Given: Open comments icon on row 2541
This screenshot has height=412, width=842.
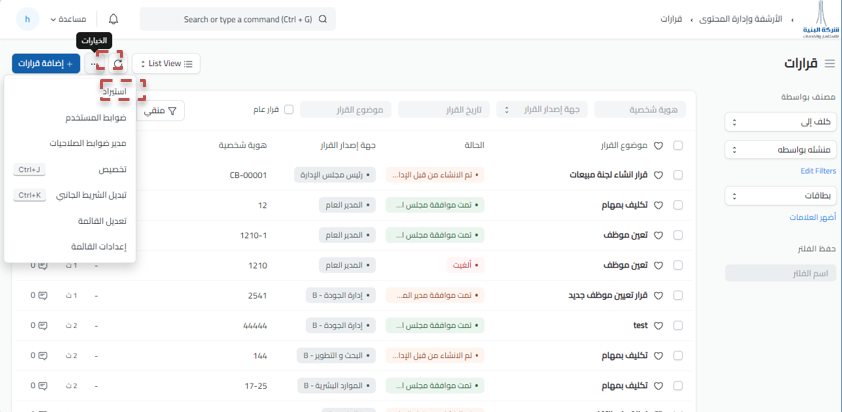Looking at the screenshot, I should [x=43, y=295].
